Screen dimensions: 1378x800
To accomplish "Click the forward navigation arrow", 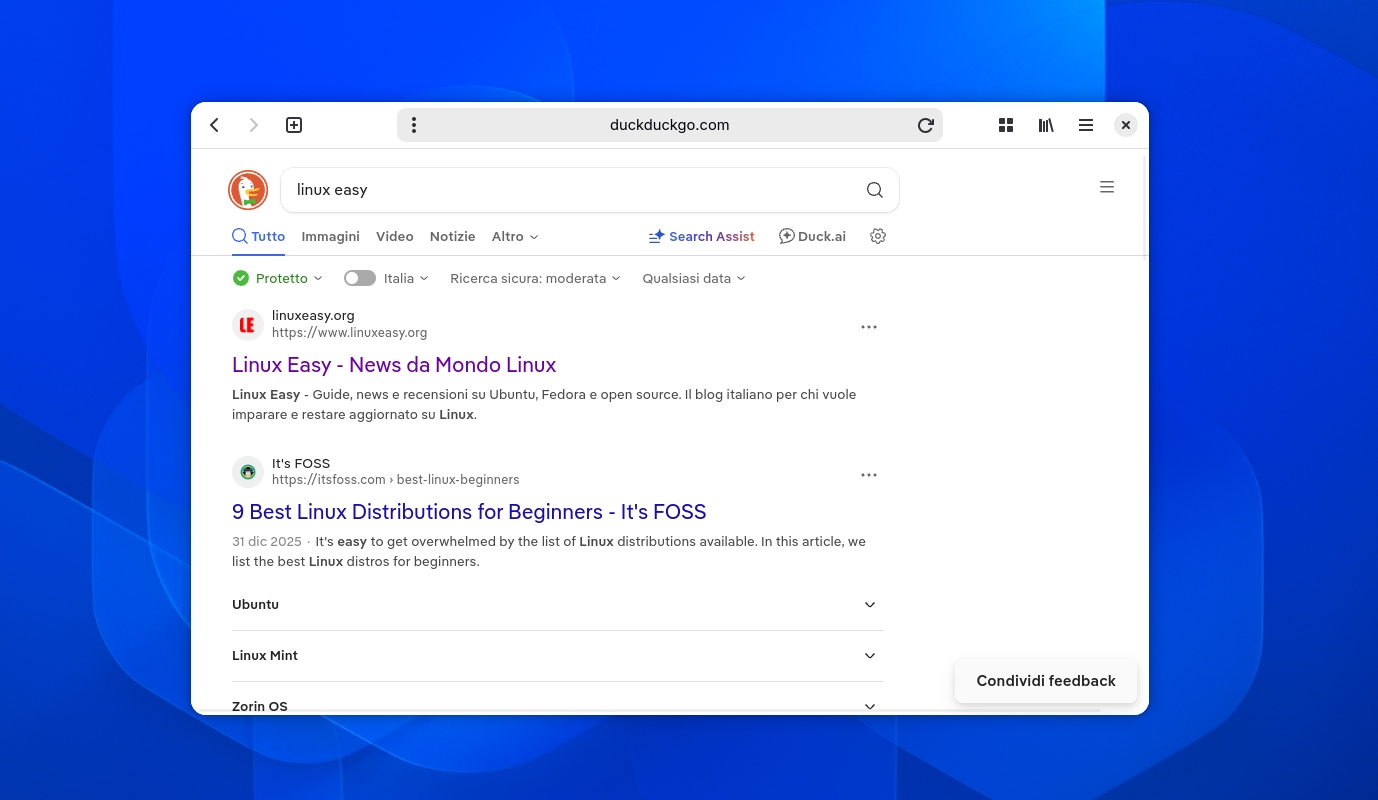I will click(x=254, y=125).
